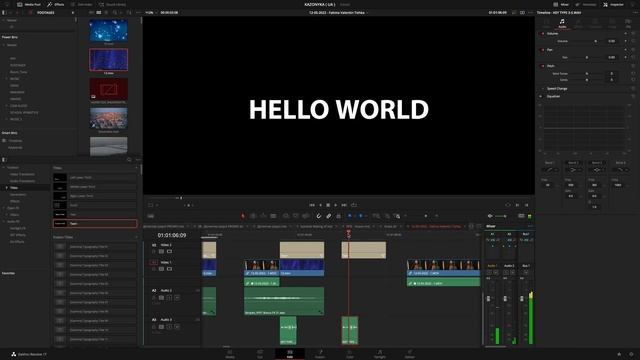Click the blue flag marker icon
This screenshot has height=360, width=640.
(x=350, y=216)
